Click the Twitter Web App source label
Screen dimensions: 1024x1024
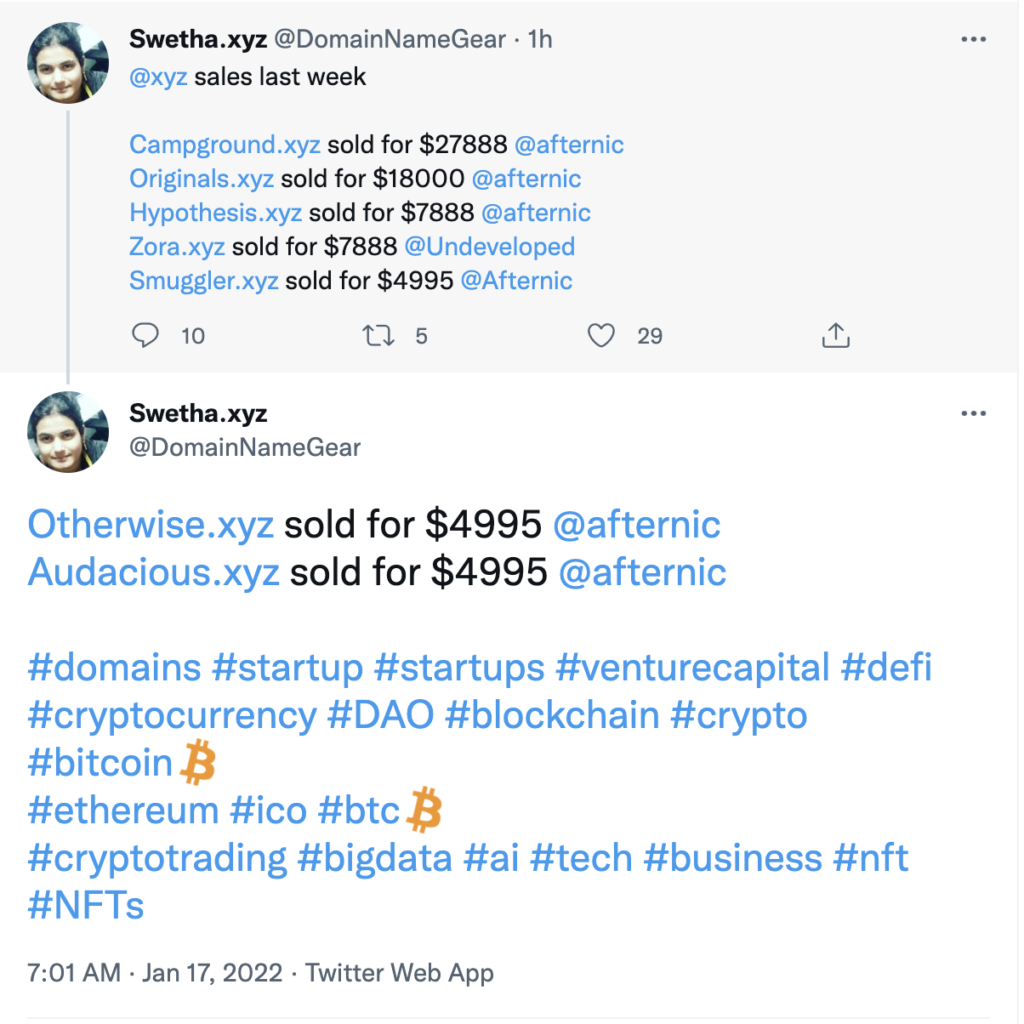tap(399, 972)
